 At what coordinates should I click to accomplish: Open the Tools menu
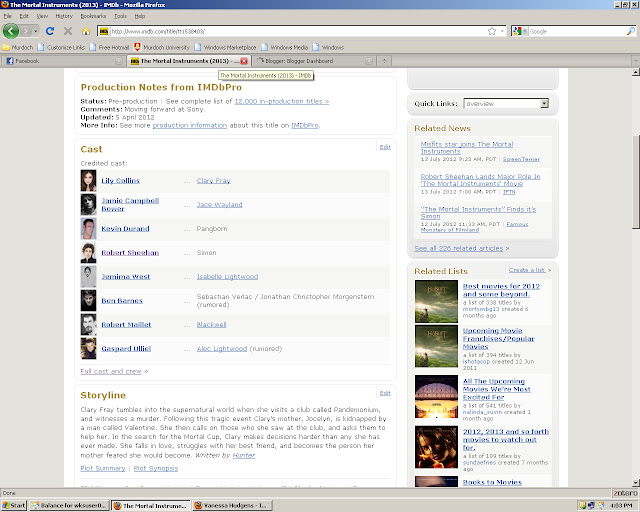coord(120,16)
